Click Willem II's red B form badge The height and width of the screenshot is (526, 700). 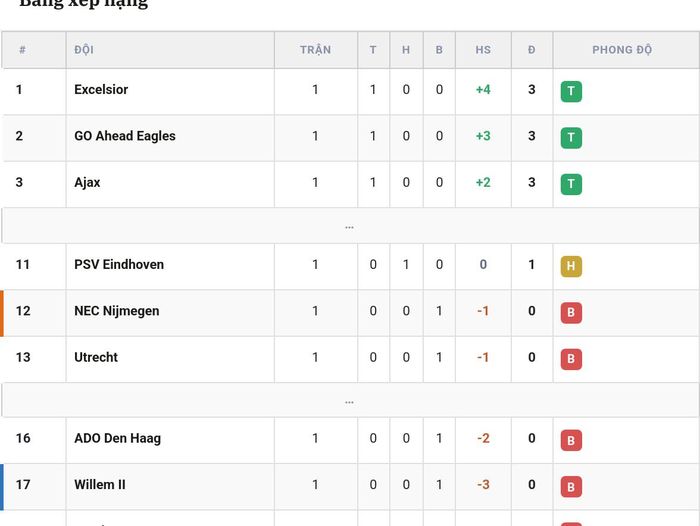(571, 487)
